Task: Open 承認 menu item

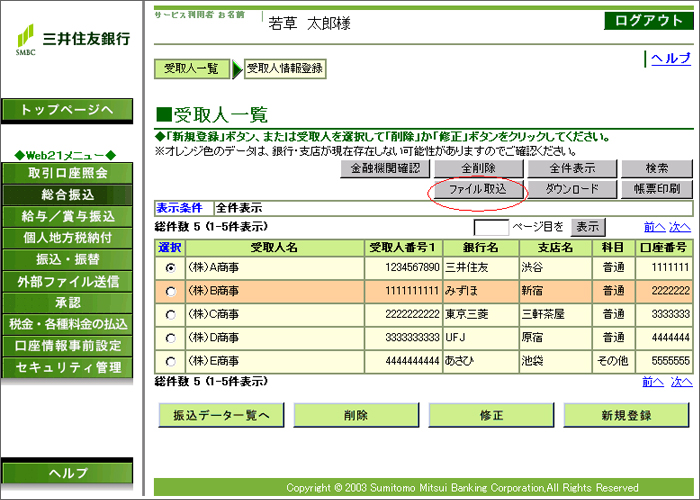Action: click(x=67, y=303)
